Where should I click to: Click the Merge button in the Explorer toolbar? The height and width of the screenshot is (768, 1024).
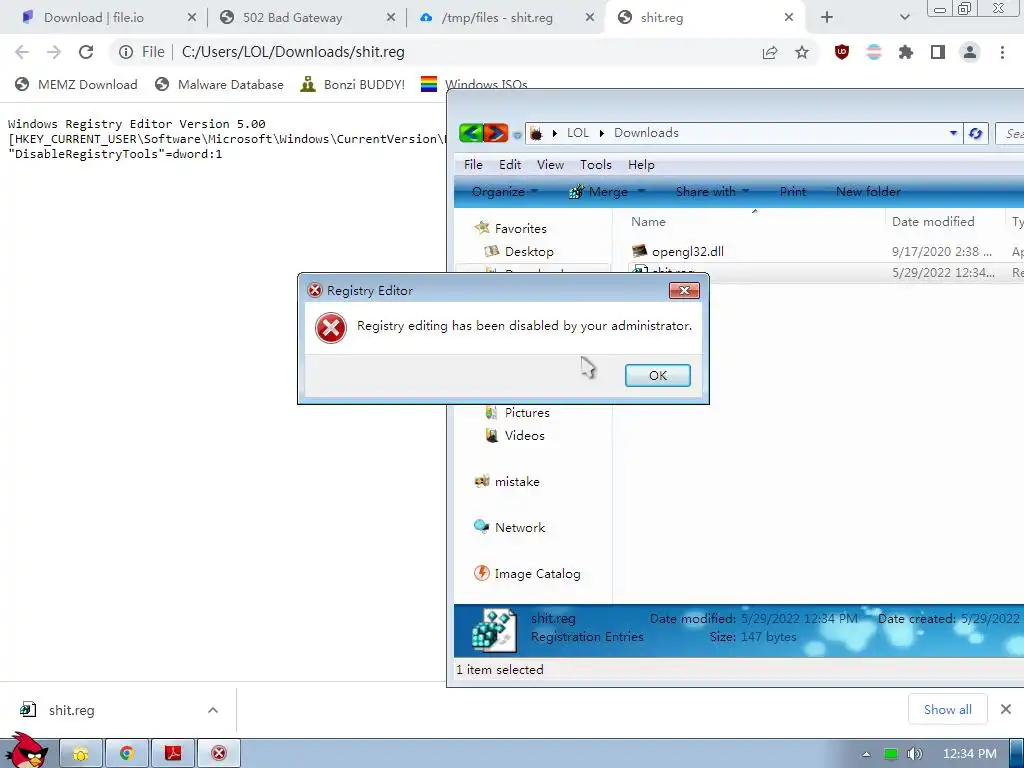coord(598,192)
